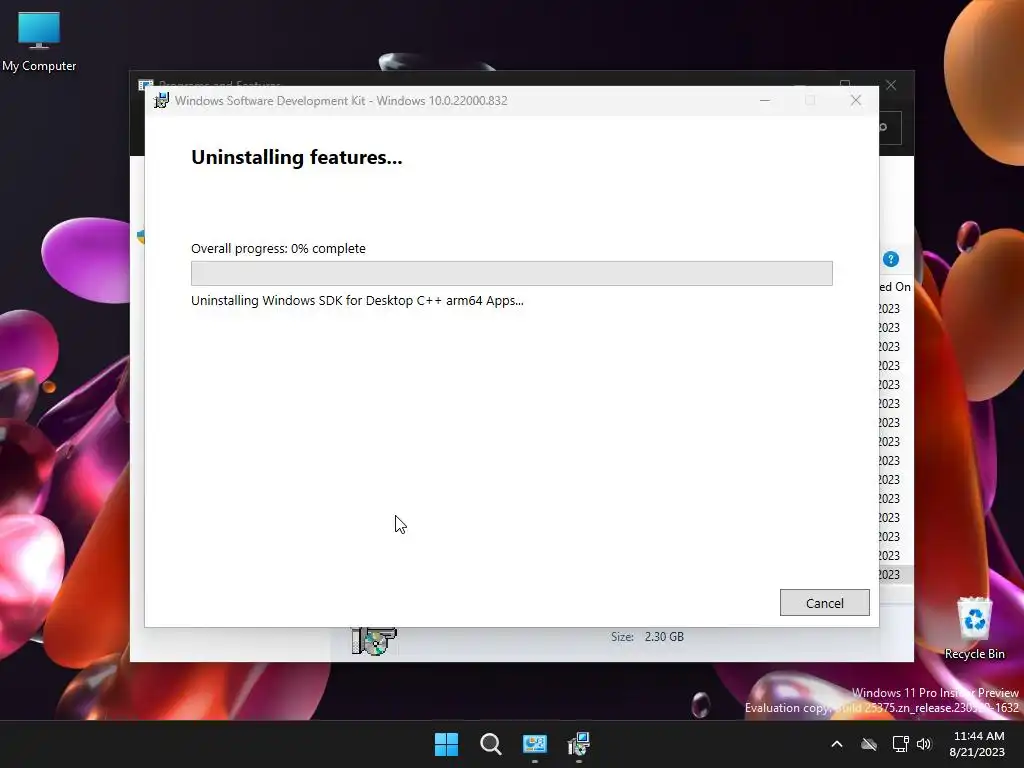Click the arm64 Apps uninstall status text

357,300
